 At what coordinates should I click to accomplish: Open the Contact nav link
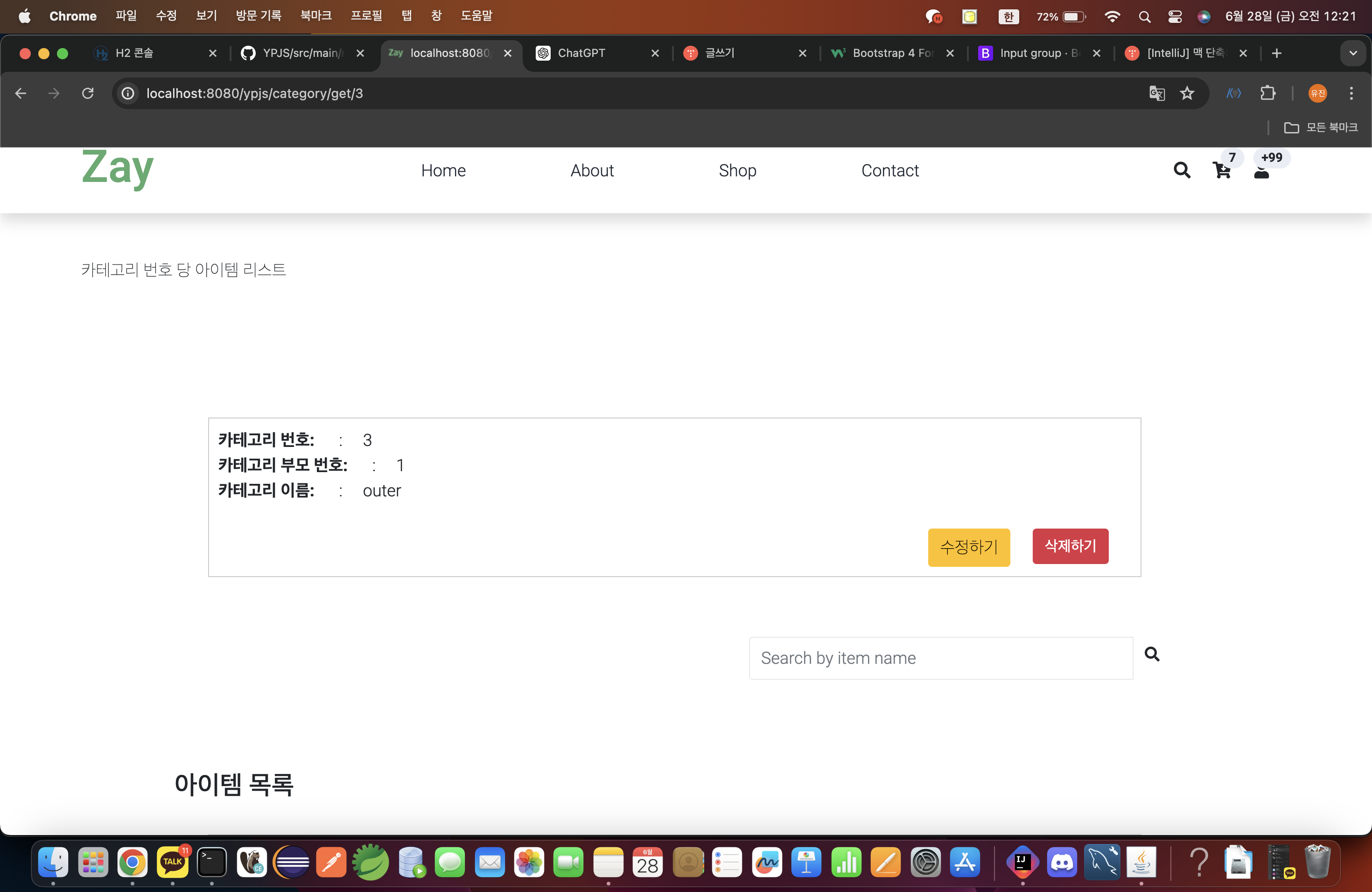click(x=889, y=171)
